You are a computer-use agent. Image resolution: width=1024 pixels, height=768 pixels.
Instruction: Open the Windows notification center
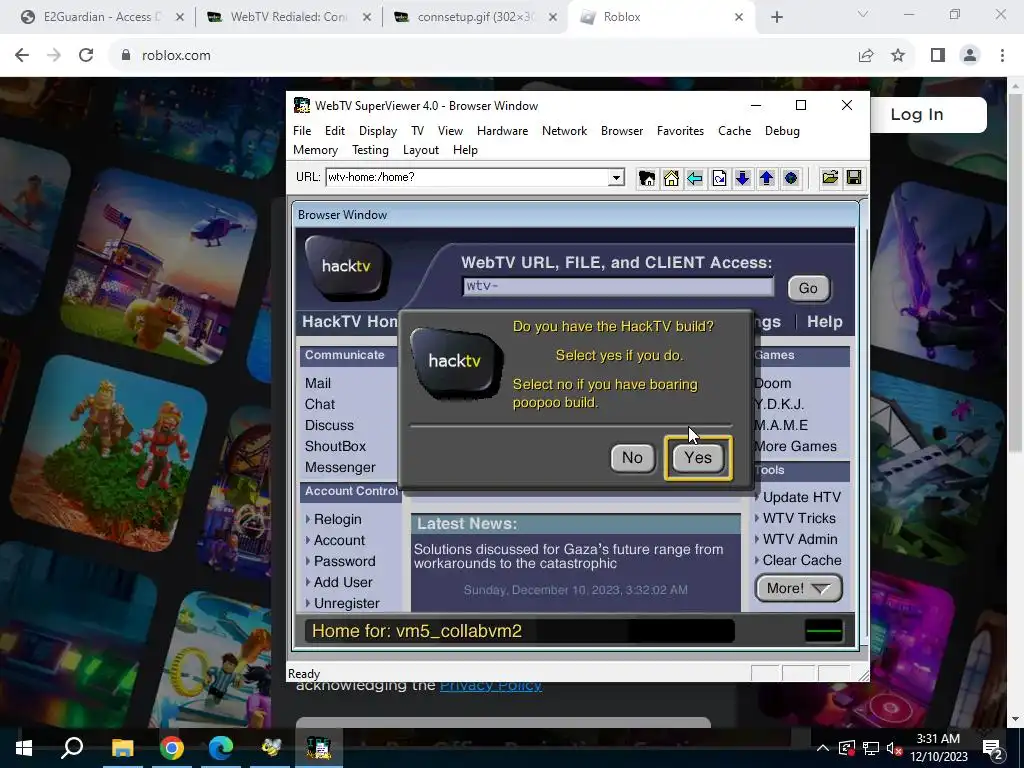click(x=993, y=748)
